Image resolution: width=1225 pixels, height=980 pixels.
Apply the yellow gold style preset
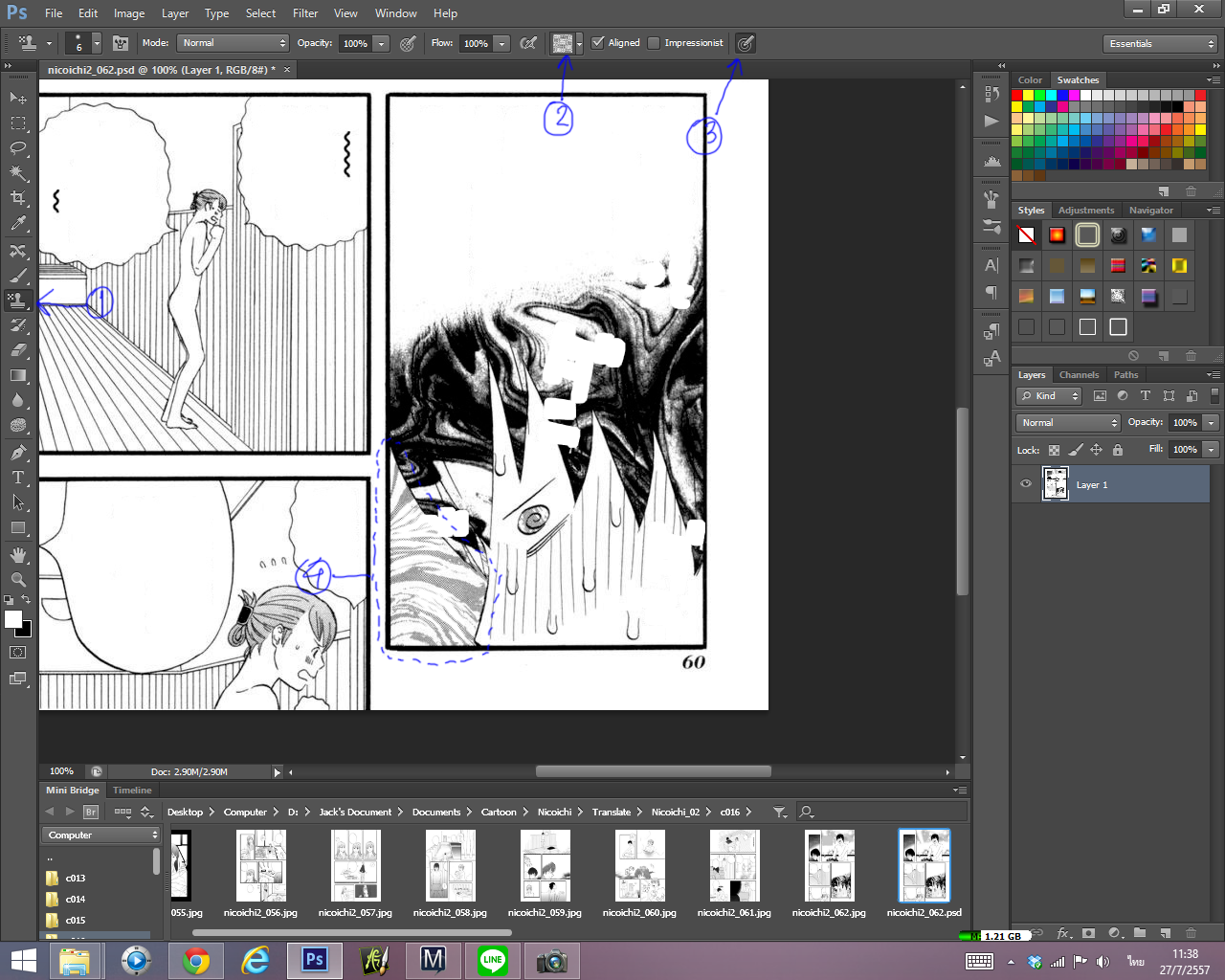point(1179,265)
